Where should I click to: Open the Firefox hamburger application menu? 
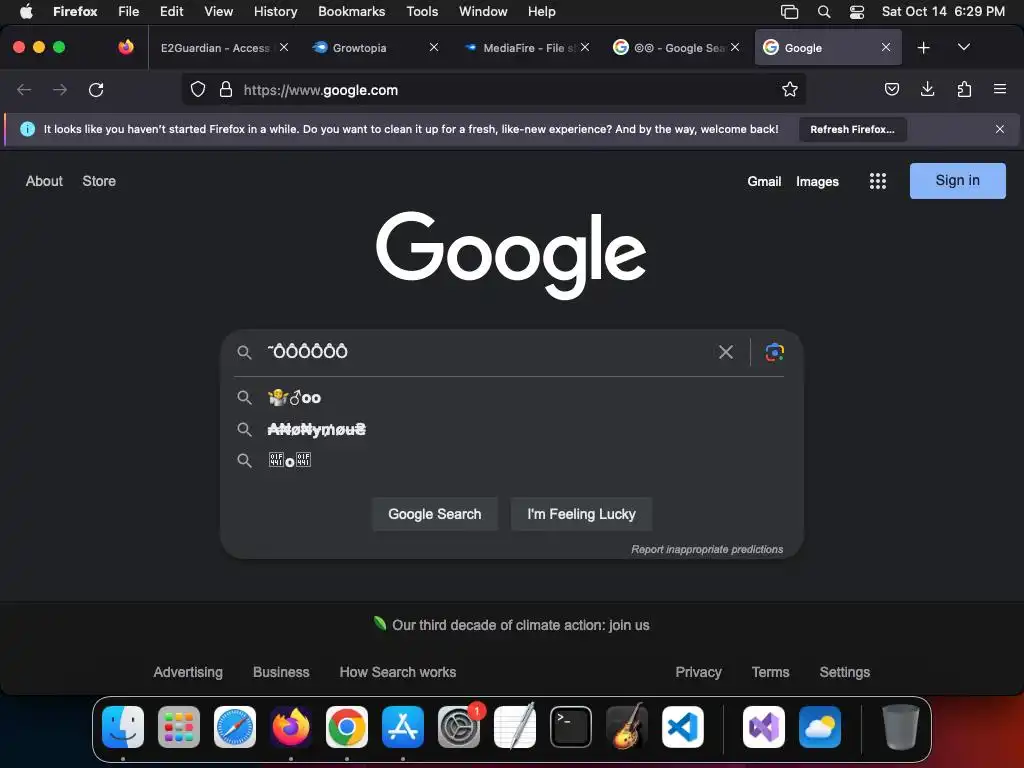pyautogui.click(x=1000, y=89)
